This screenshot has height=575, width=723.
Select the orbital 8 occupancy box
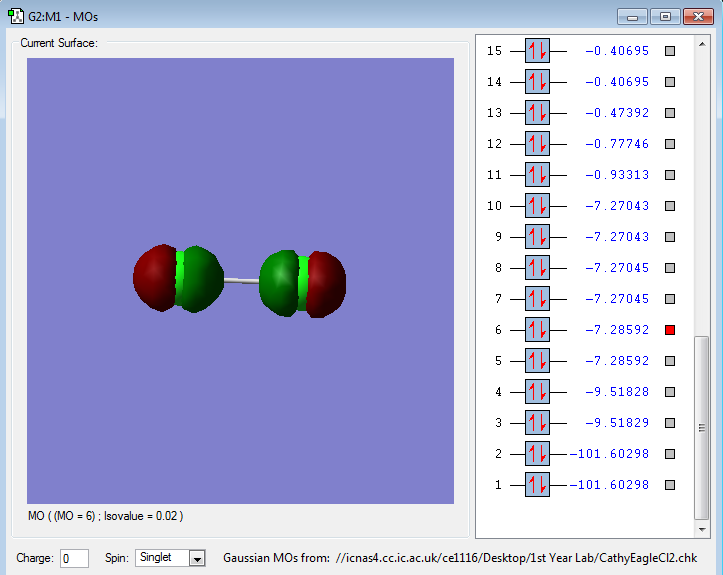click(x=537, y=268)
